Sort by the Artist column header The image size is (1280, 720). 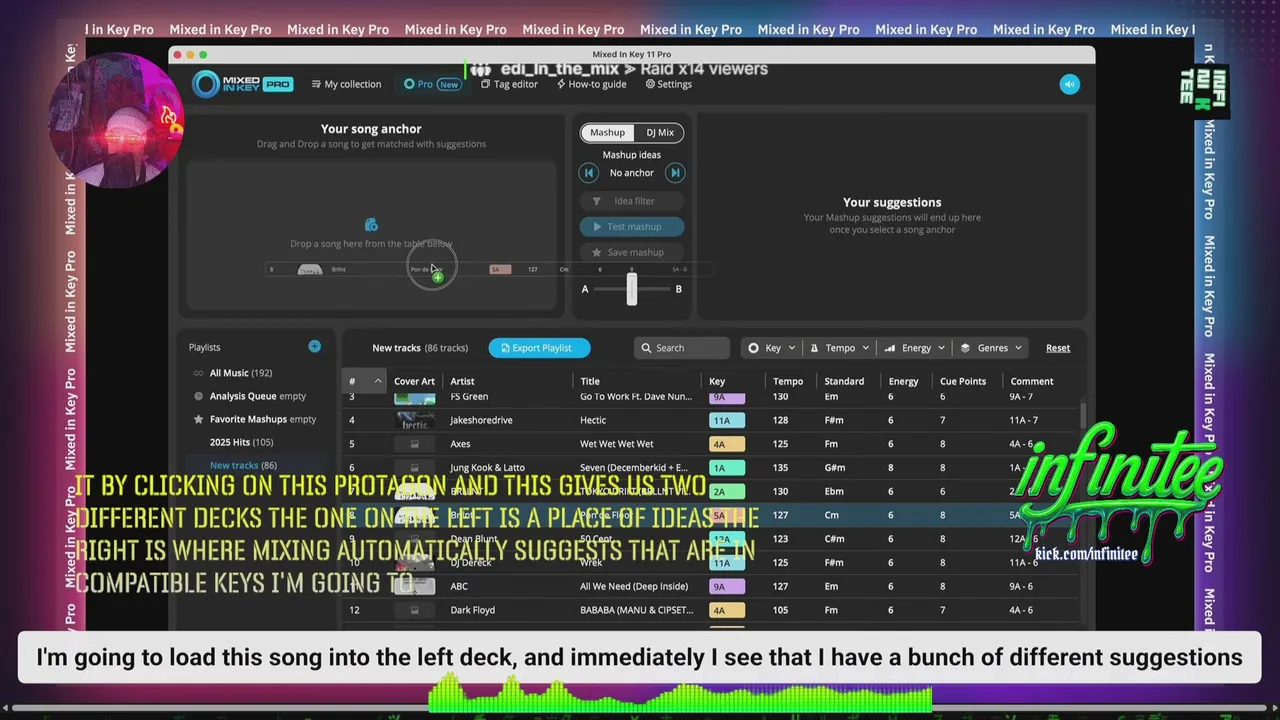[462, 381]
